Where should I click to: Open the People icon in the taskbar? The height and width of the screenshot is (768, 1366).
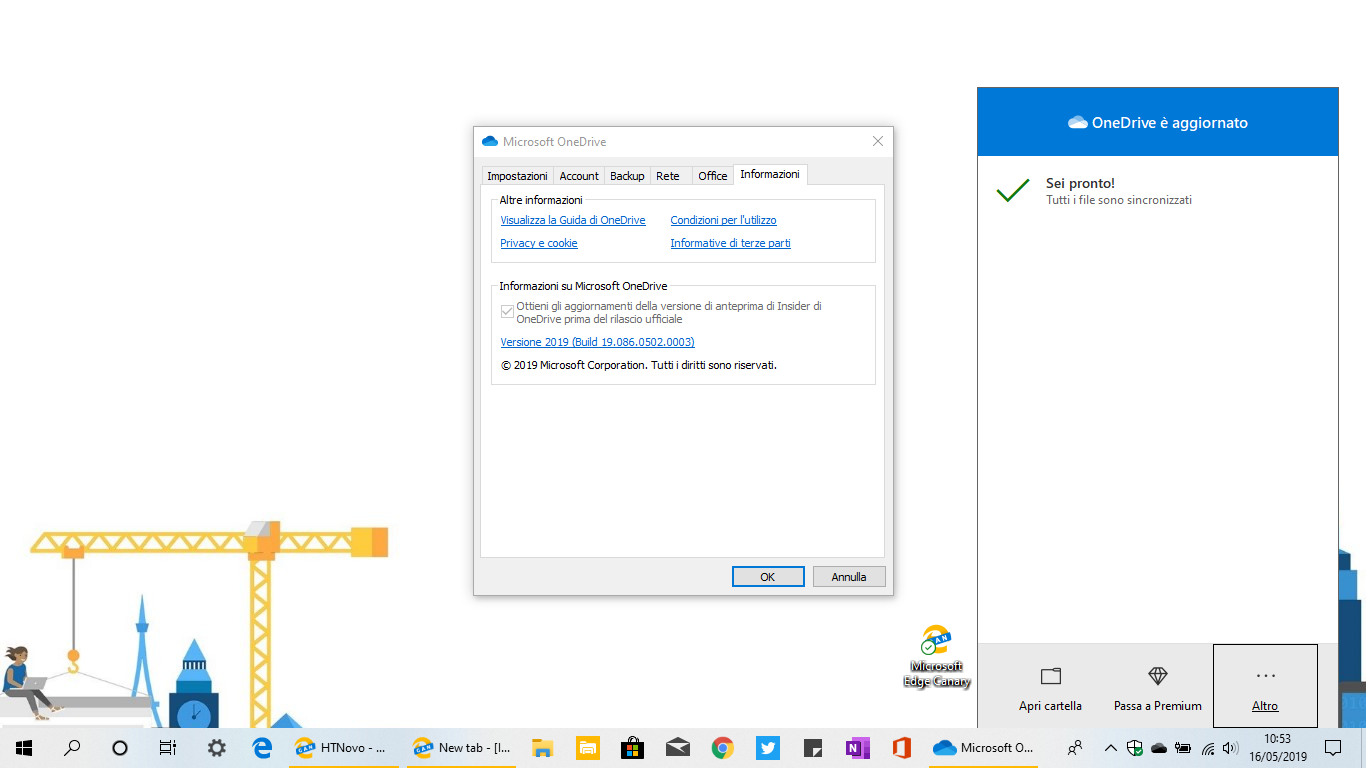pyautogui.click(x=1076, y=747)
